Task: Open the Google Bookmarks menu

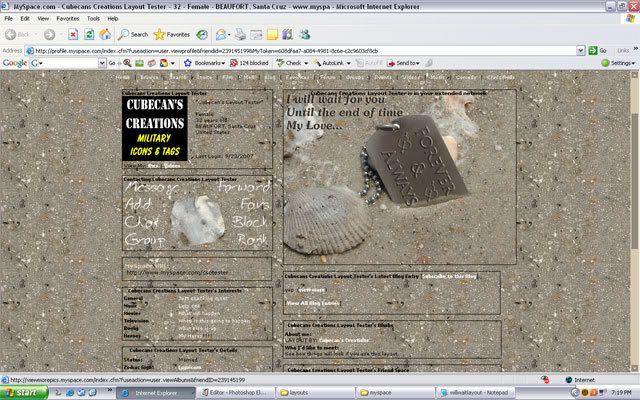Action: pyautogui.click(x=204, y=63)
